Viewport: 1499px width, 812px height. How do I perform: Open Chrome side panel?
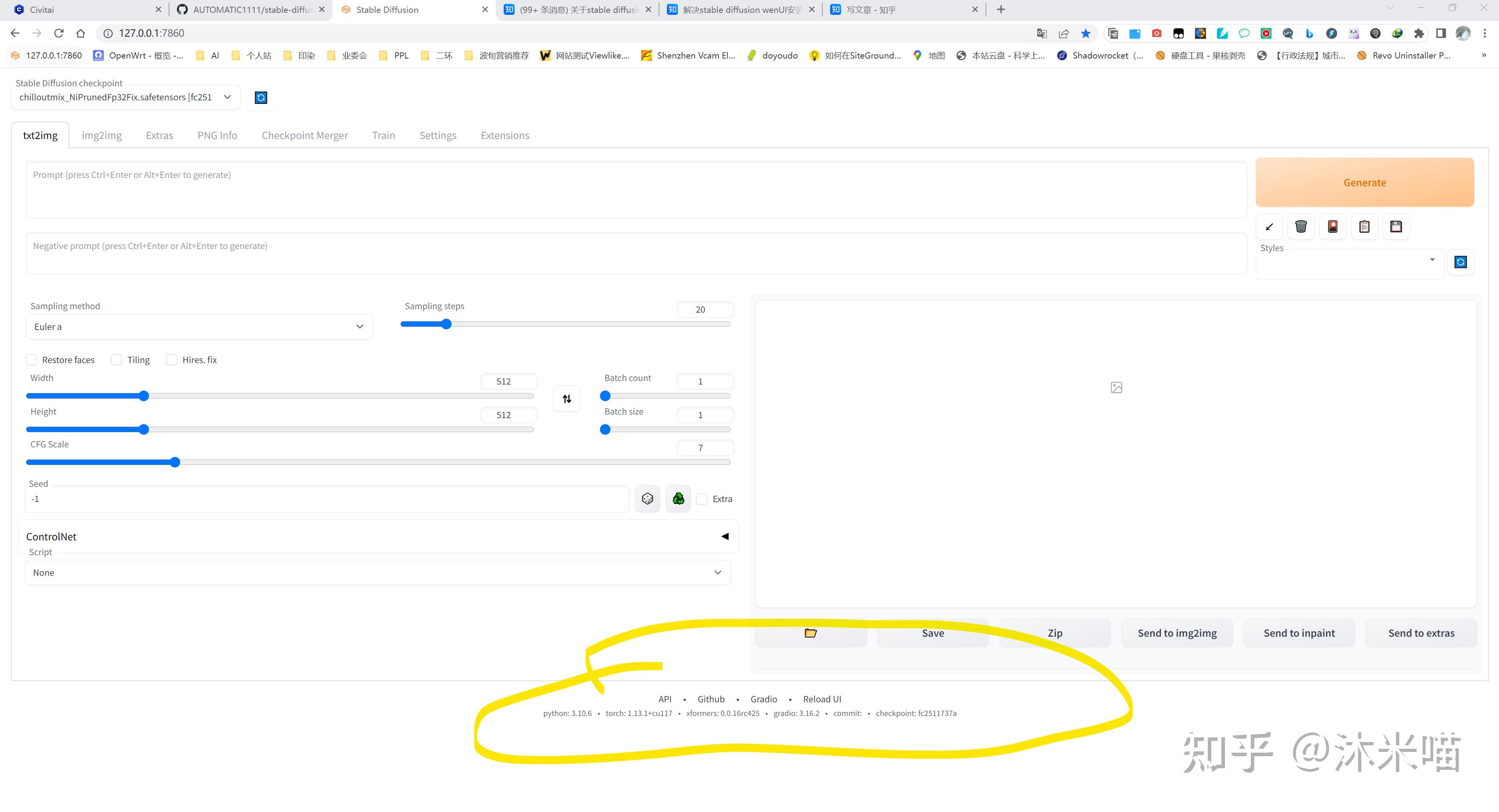point(1441,33)
